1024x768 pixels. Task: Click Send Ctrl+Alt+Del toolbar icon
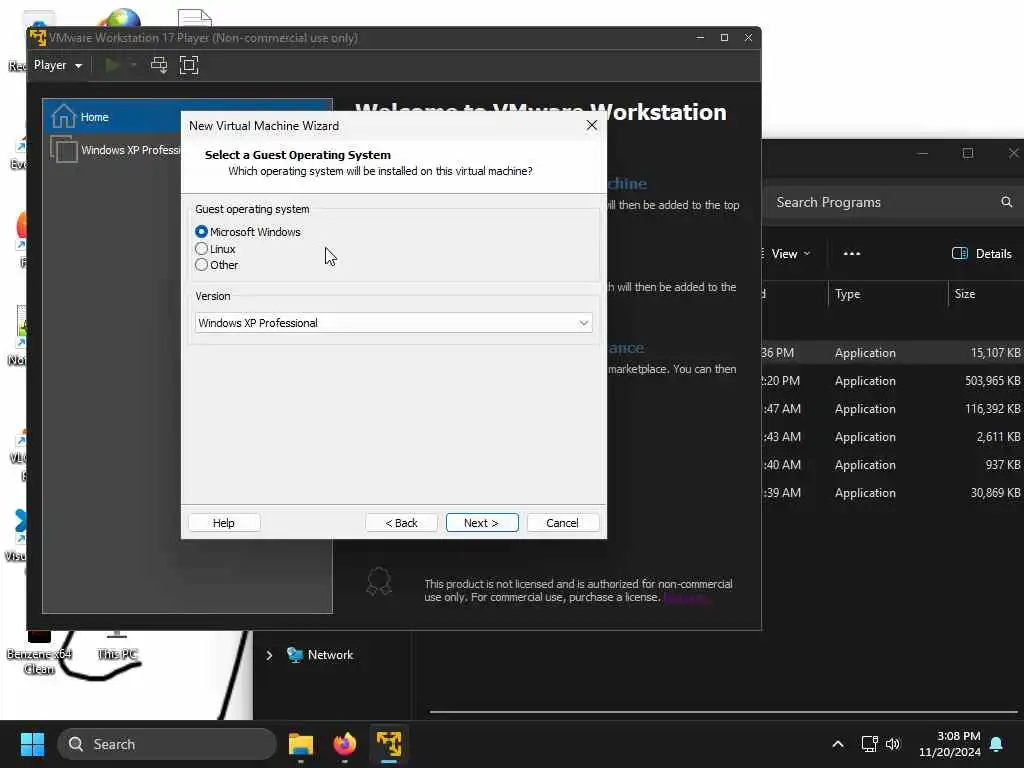[159, 65]
